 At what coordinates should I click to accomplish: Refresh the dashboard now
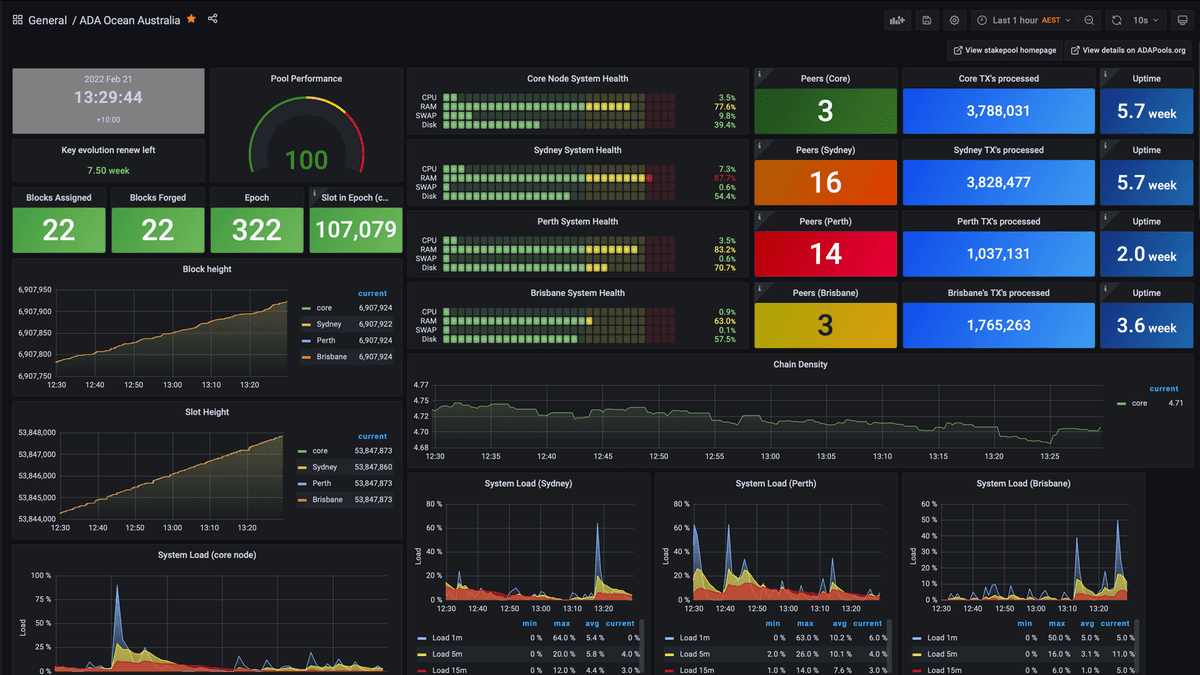tap(1117, 20)
